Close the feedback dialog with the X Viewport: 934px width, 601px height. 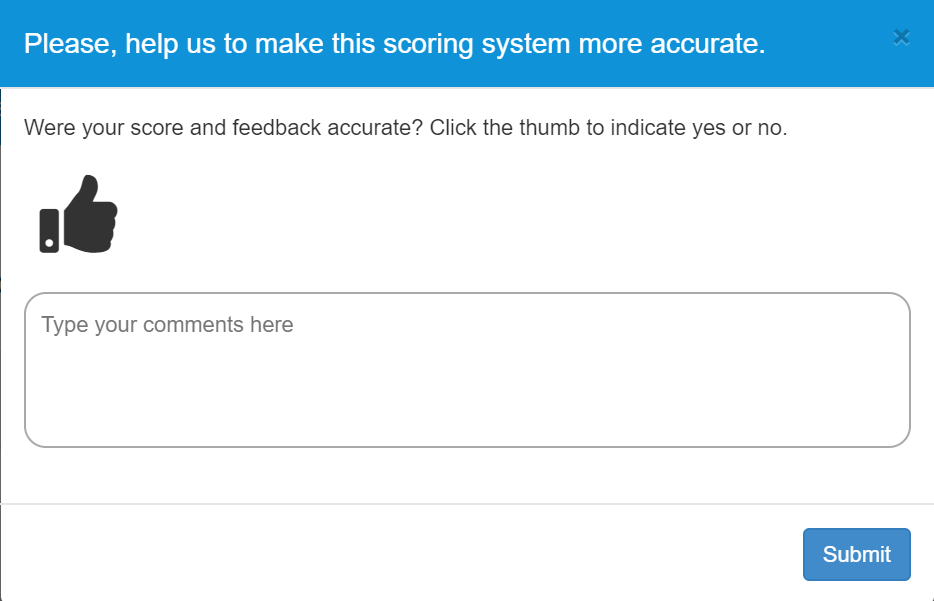(901, 38)
